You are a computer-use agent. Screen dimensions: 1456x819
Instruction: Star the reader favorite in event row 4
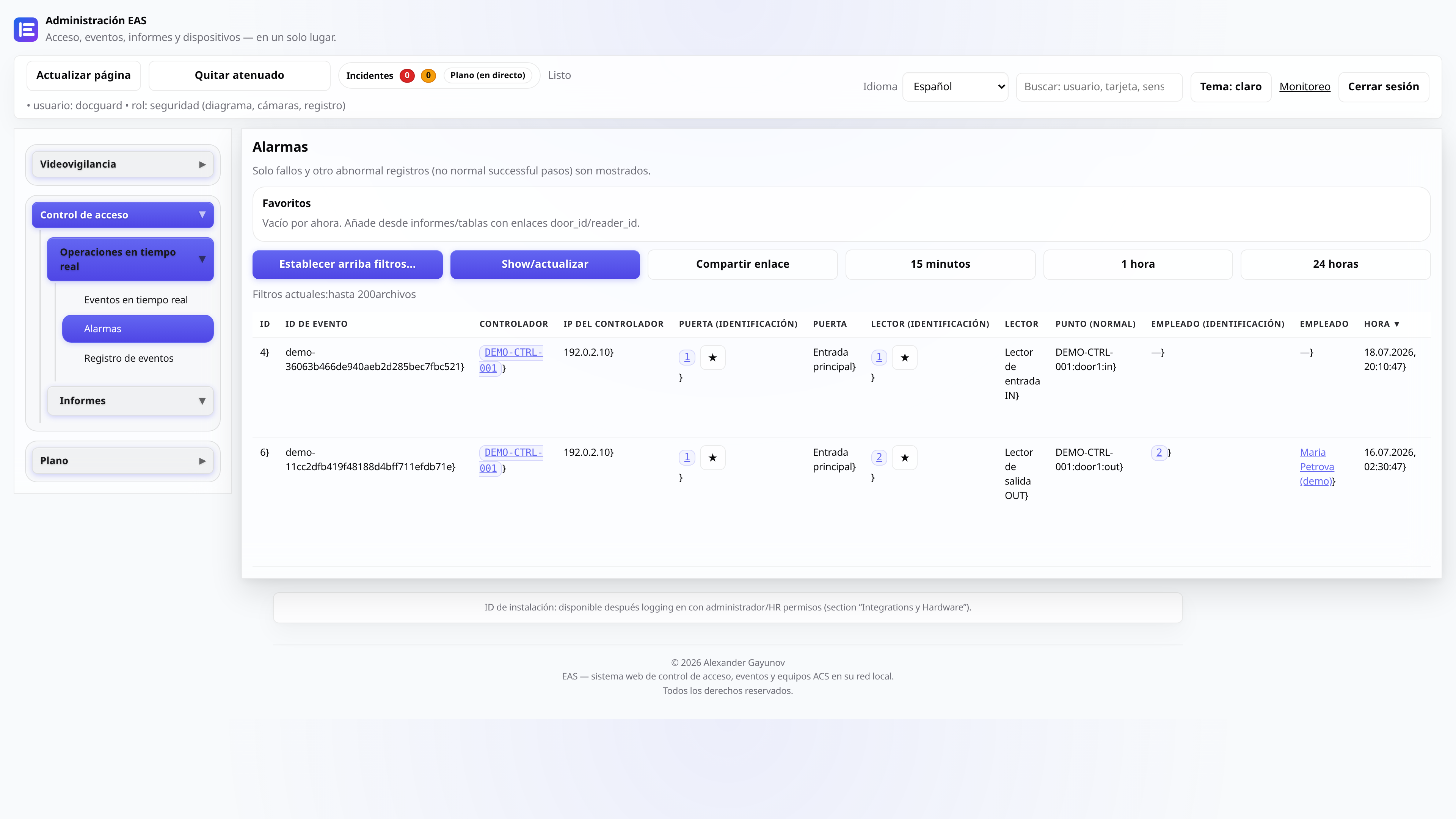pyautogui.click(x=904, y=357)
